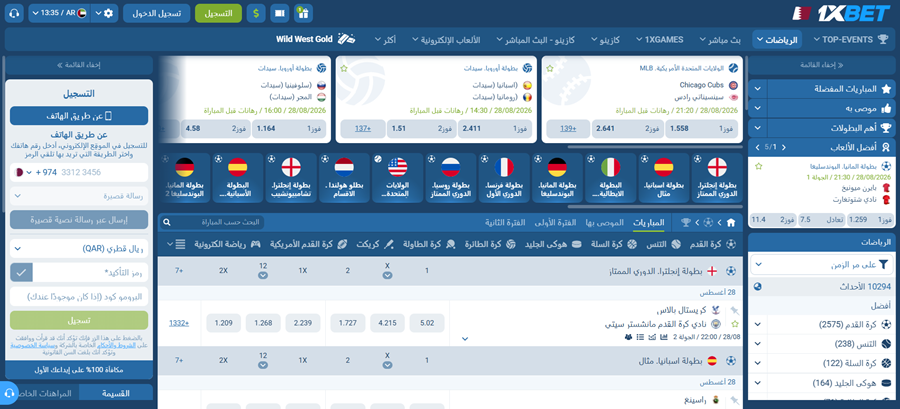Open live chat bubble at bottom left
The image size is (900, 409).
(9, 394)
